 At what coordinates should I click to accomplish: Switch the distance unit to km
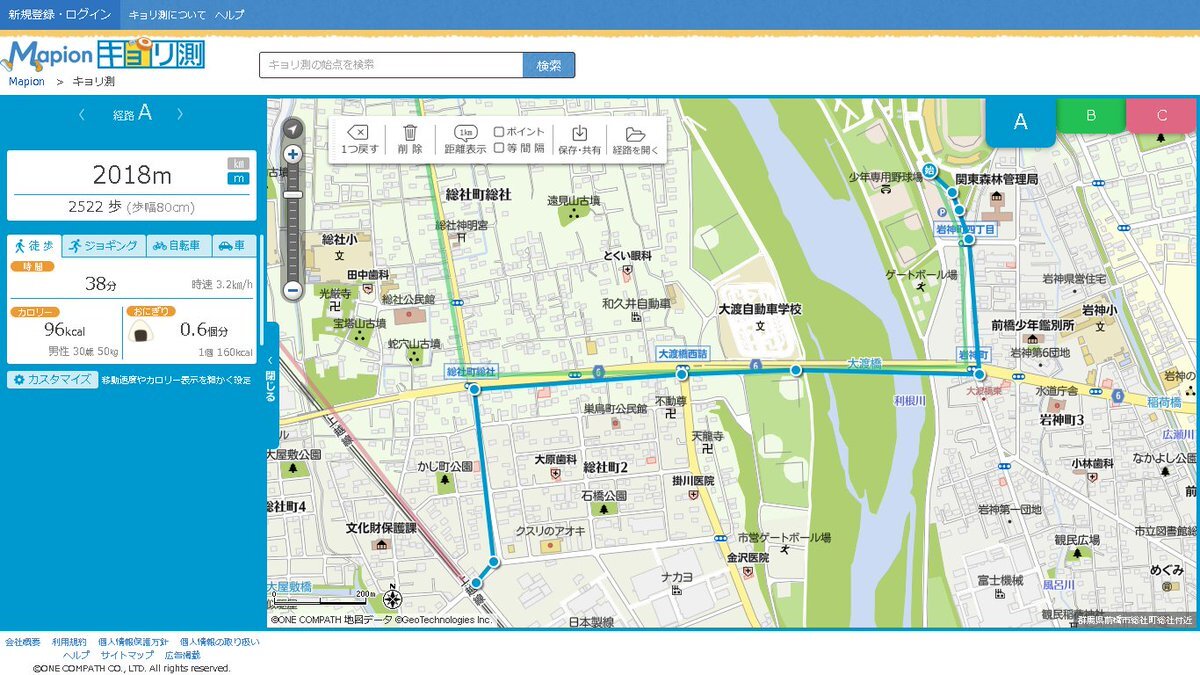[x=238, y=163]
